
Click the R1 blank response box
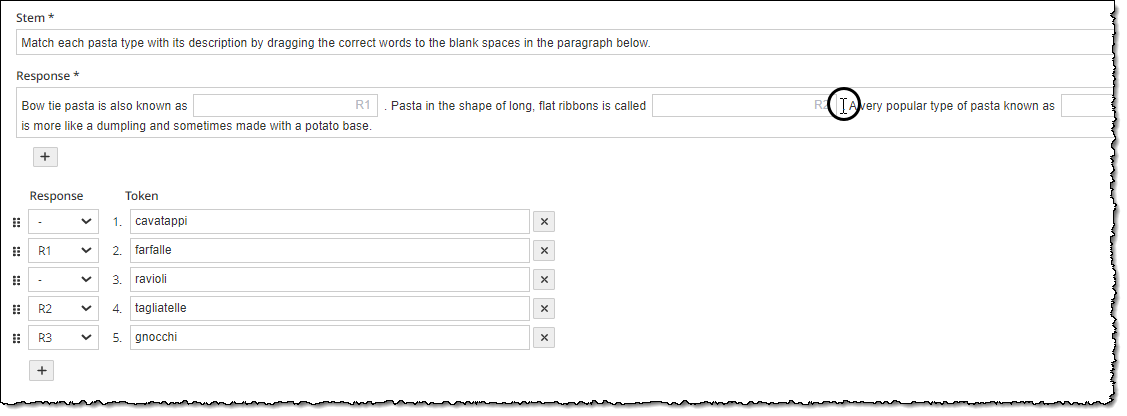[285, 106]
